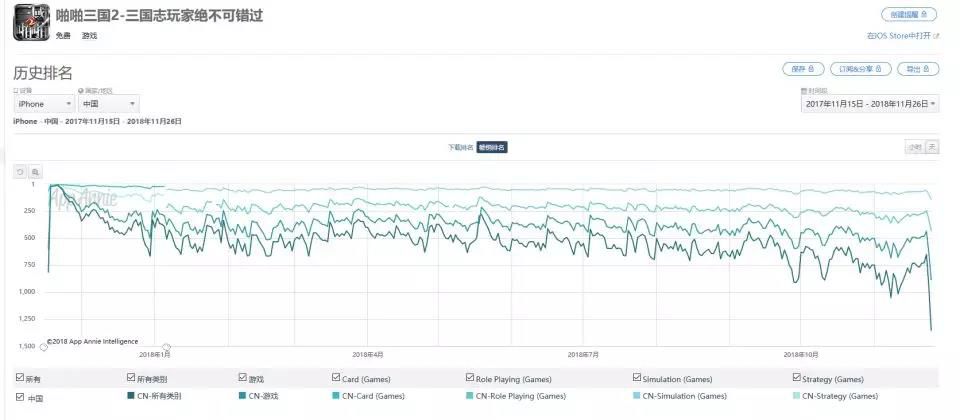Click the CN-Card (Games) legend color swatch
Screen dimensions: 960x420
[336, 396]
